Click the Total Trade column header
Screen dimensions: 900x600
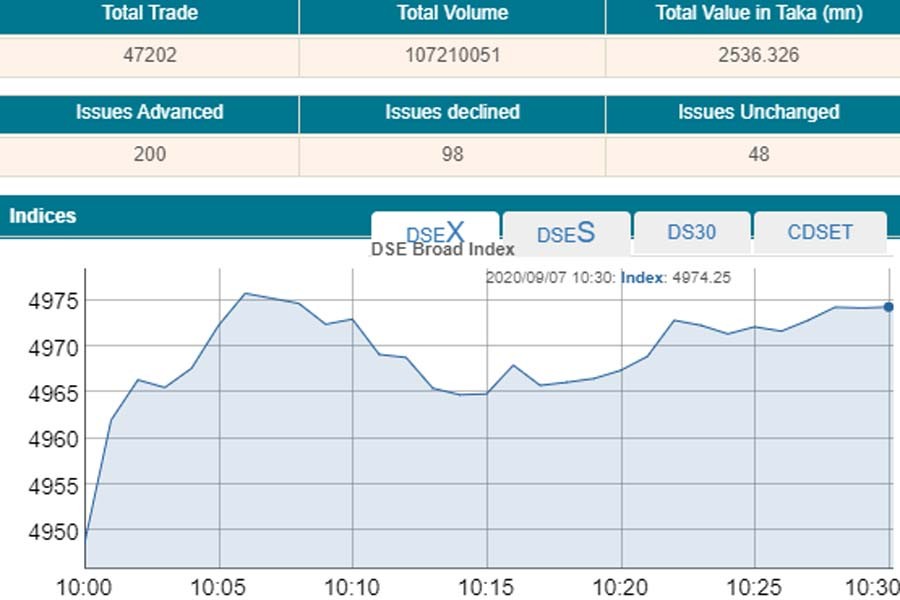pos(150,14)
